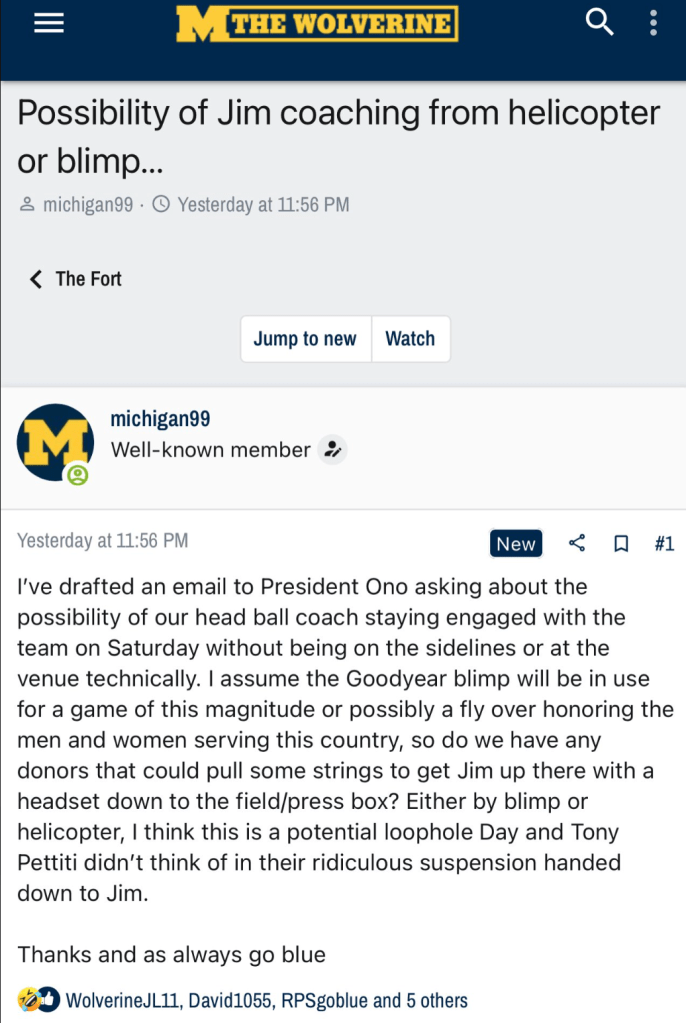Click the reaction emoji icons
Screen dimensions: 686x1023
(38, 1000)
